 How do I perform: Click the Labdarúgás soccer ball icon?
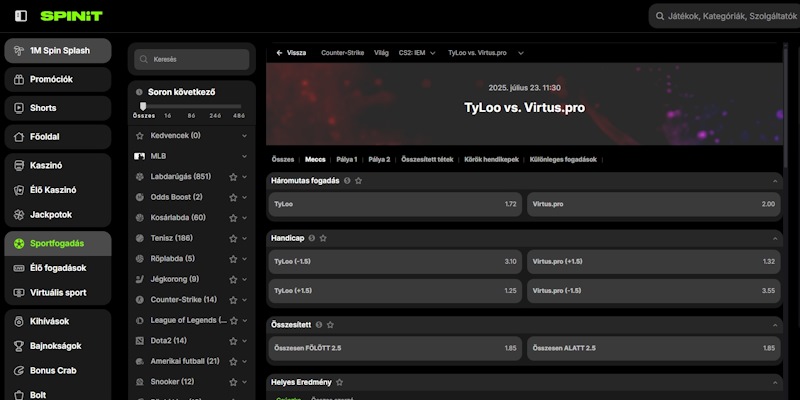140,177
